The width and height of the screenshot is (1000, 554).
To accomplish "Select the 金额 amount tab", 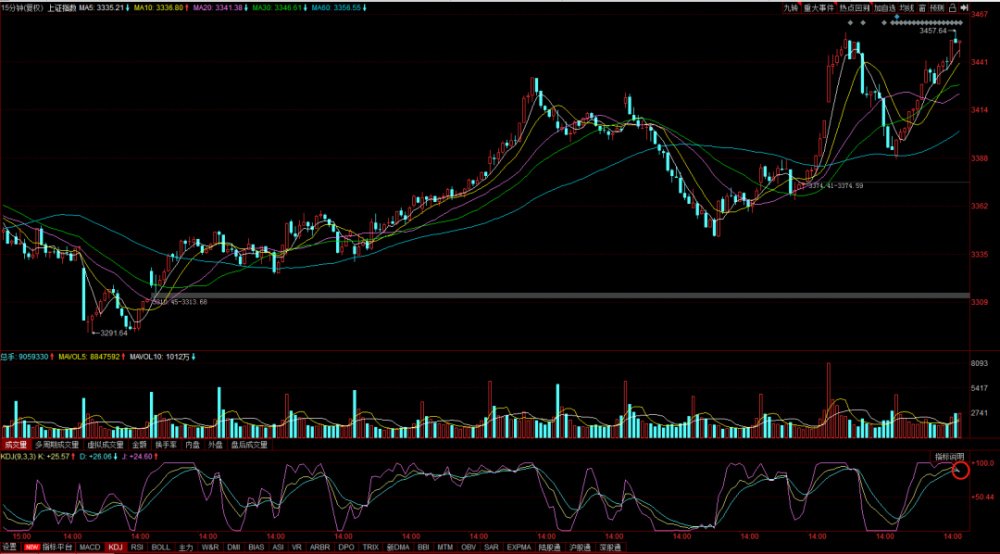I will pos(140,444).
